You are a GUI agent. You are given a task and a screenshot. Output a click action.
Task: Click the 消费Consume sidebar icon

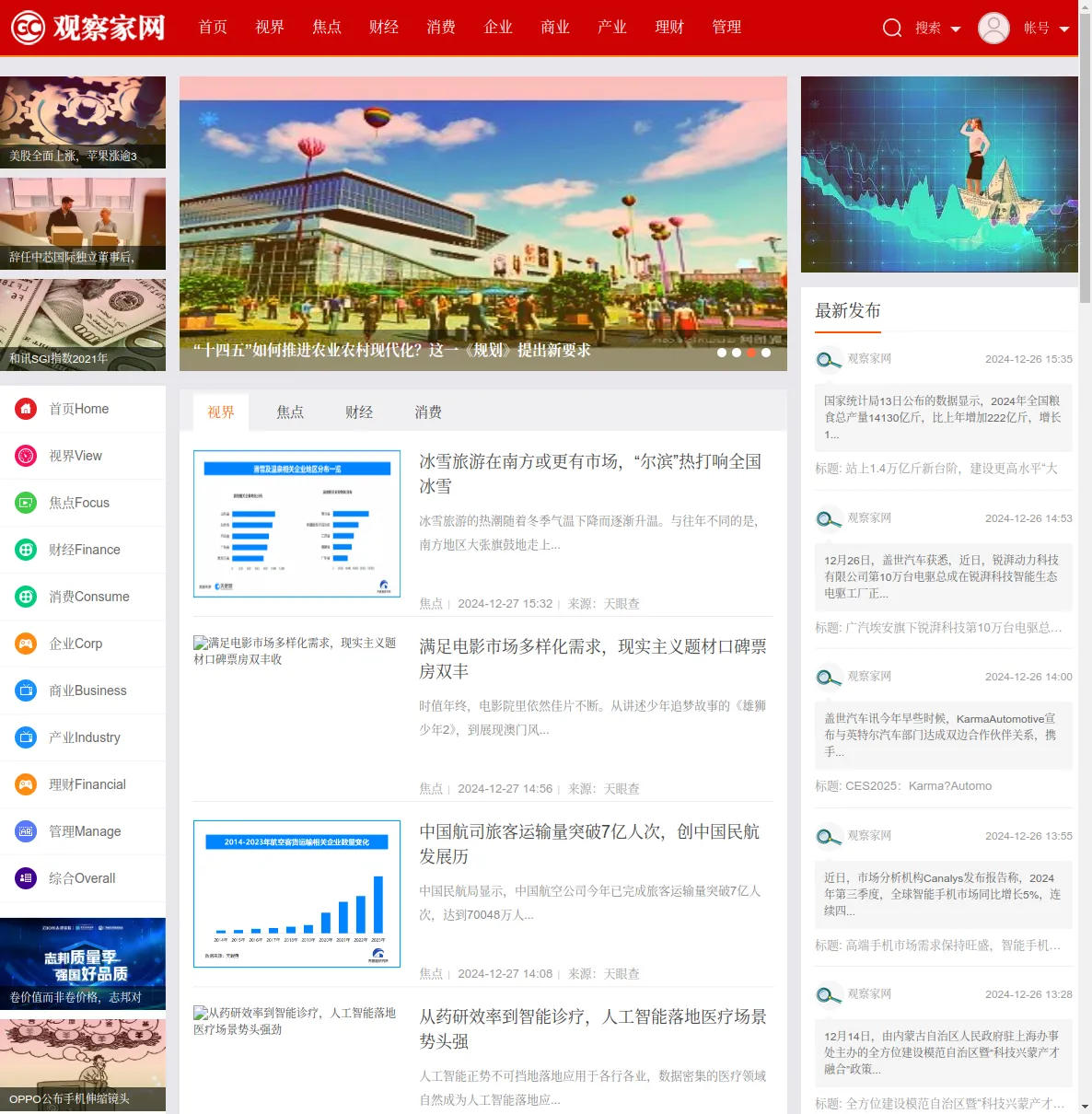(26, 597)
